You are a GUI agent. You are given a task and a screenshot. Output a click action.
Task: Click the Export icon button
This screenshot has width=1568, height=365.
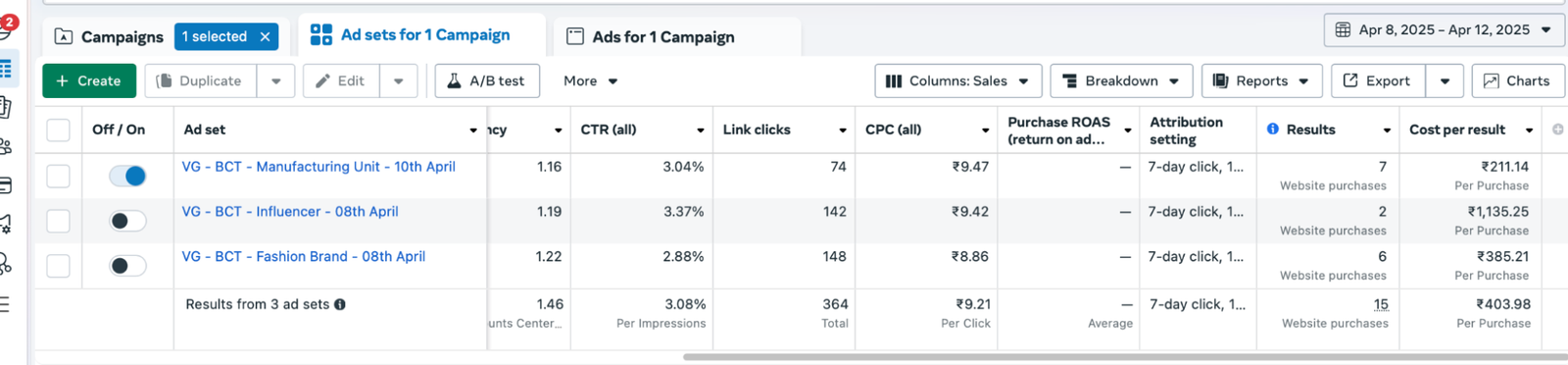1378,80
